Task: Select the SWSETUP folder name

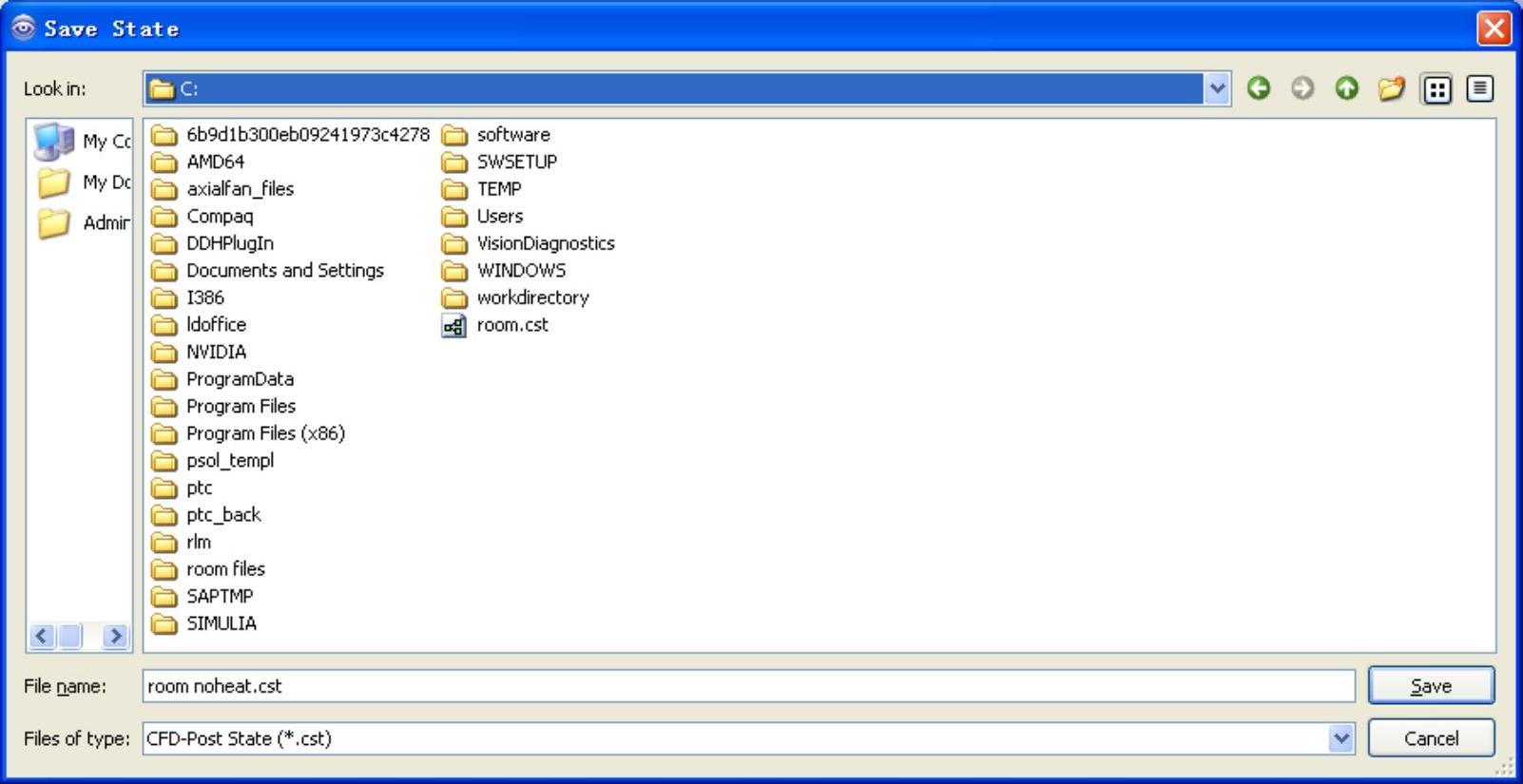Action: (x=517, y=163)
